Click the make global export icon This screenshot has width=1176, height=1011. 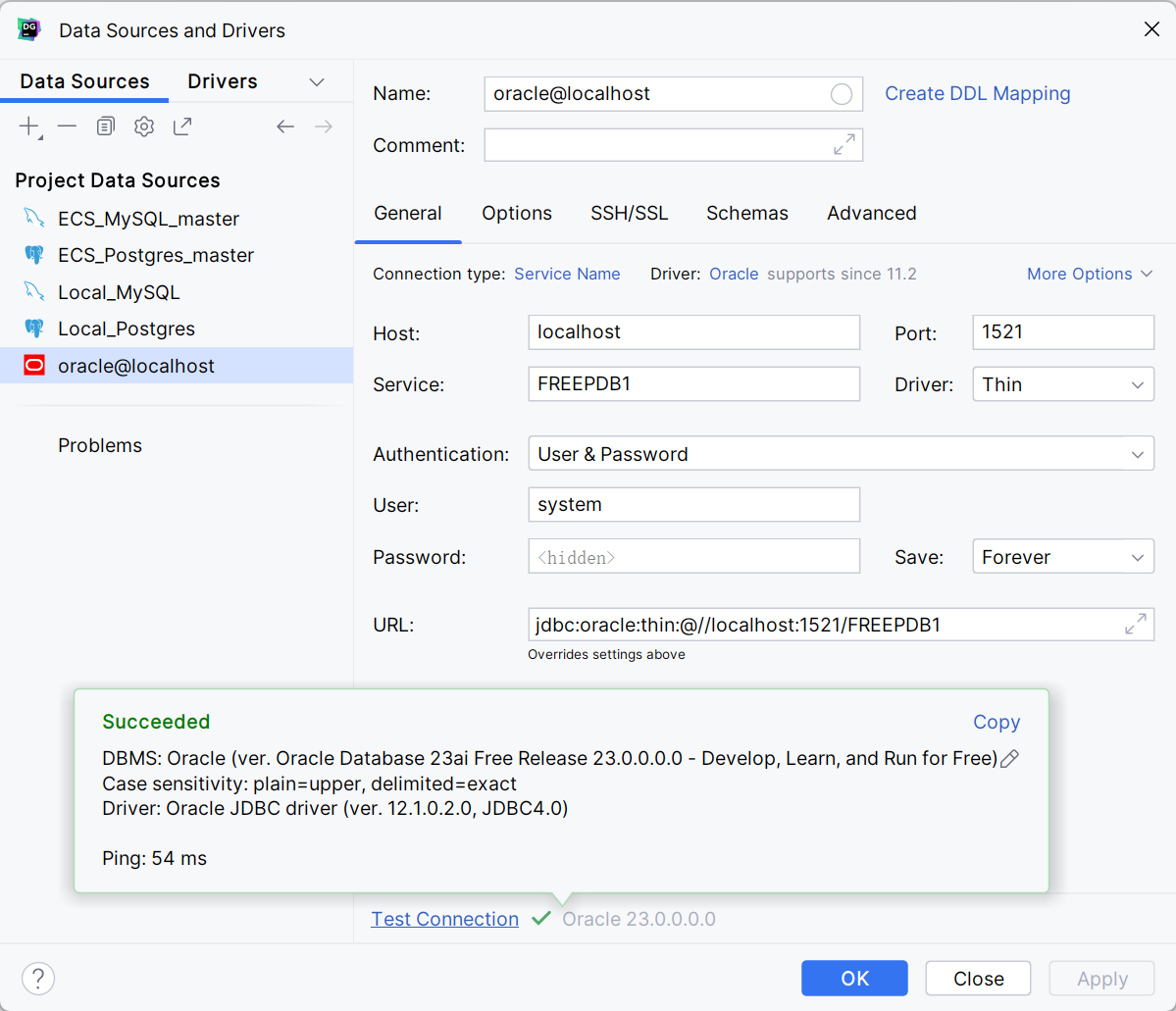tap(182, 126)
